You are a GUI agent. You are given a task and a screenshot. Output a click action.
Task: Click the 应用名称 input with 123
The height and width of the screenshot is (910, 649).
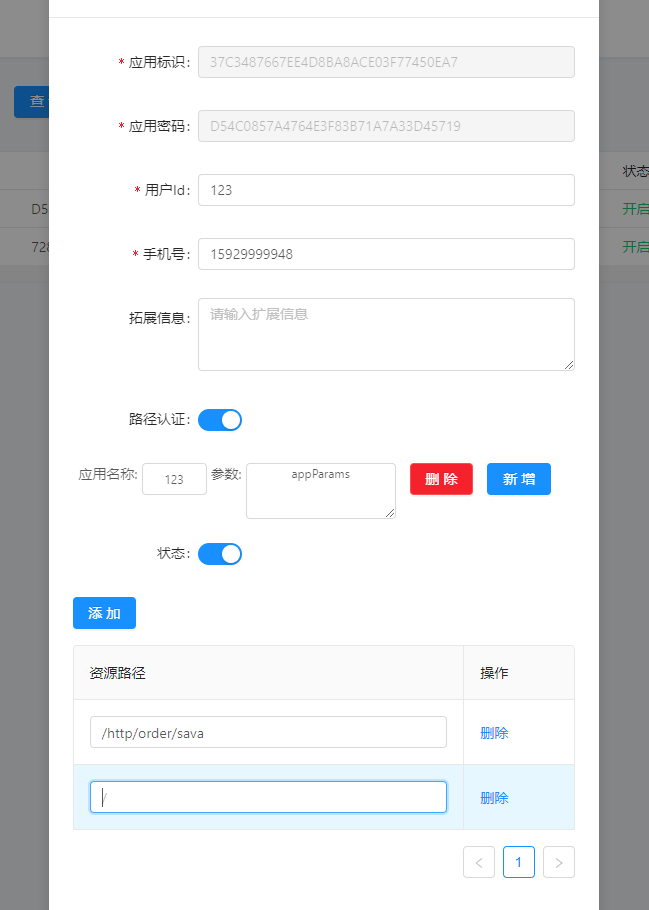coord(174,479)
